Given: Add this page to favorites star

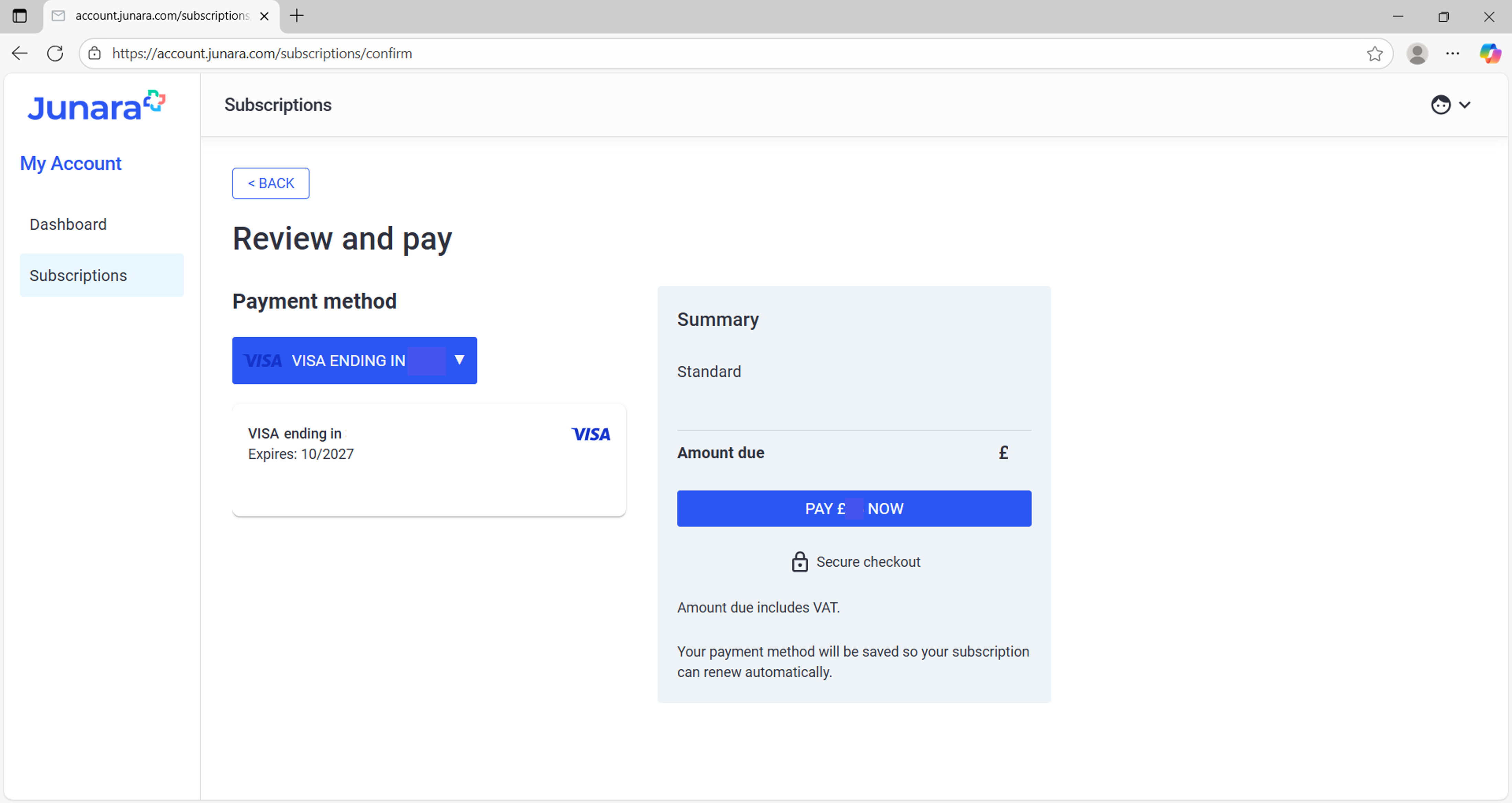Looking at the screenshot, I should 1374,53.
